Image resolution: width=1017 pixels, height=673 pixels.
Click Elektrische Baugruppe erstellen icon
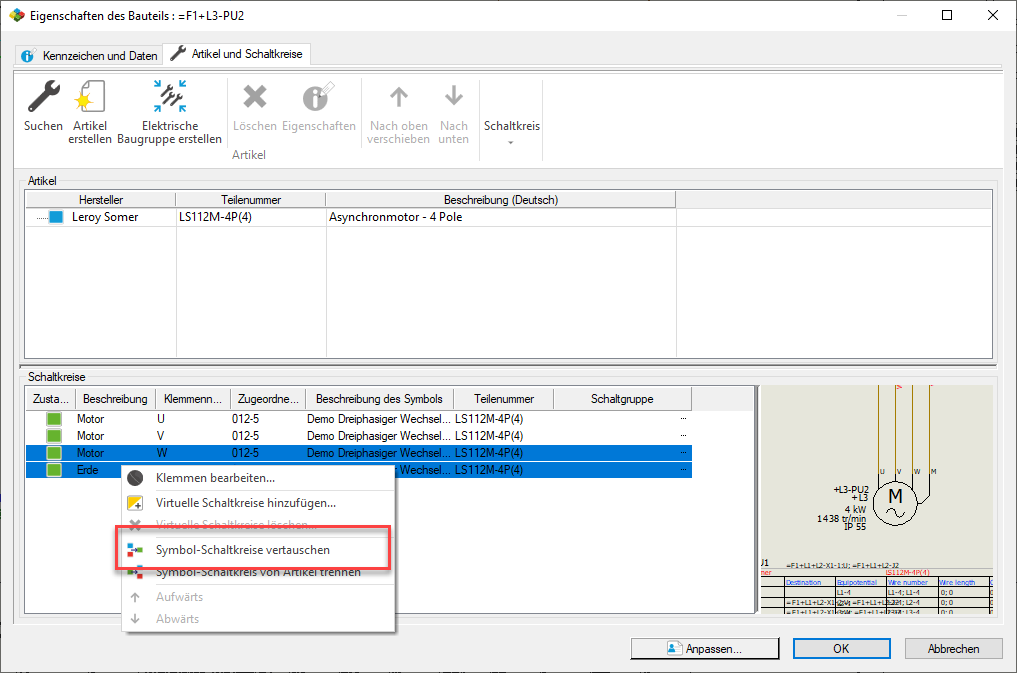click(169, 97)
